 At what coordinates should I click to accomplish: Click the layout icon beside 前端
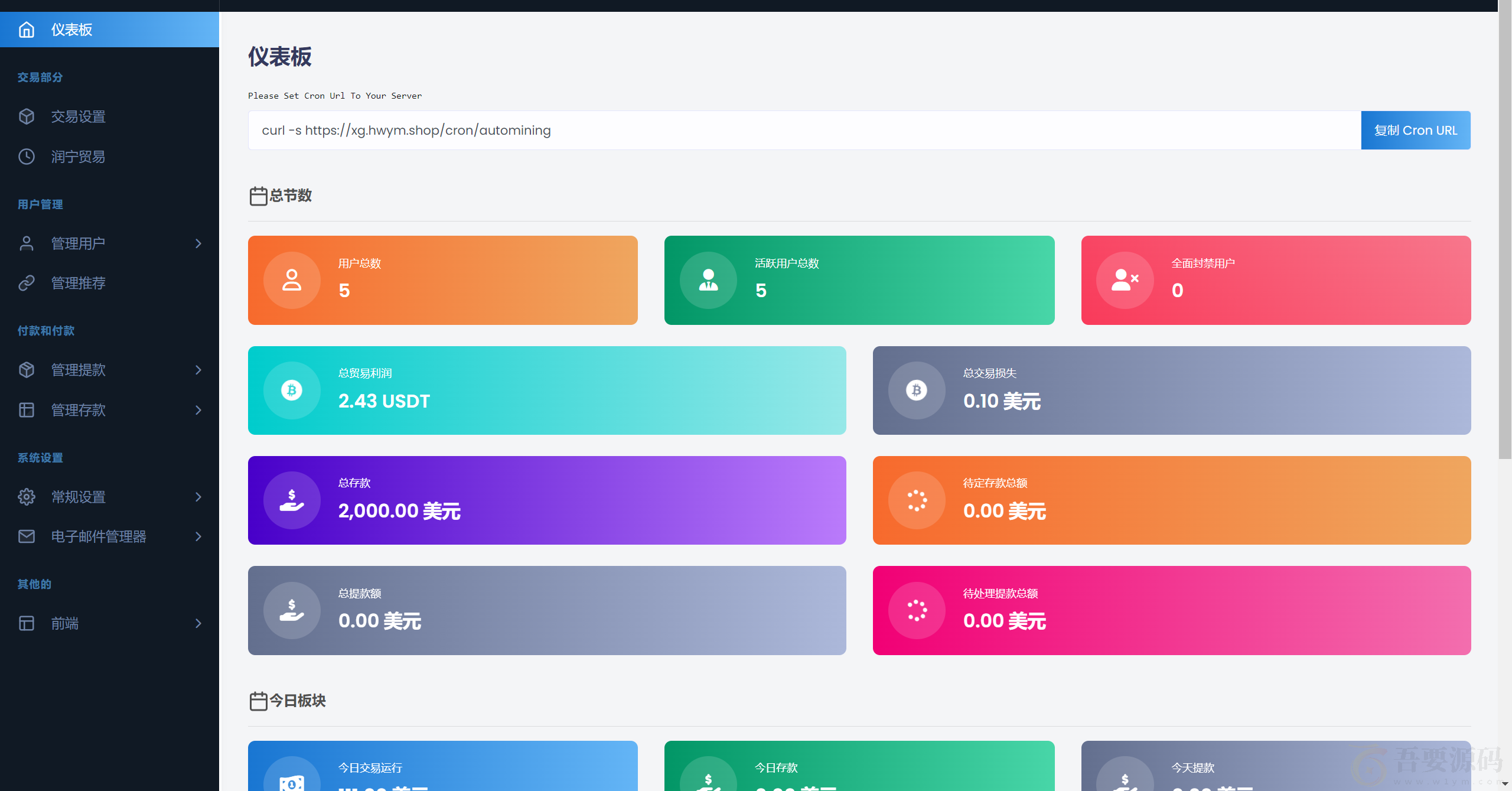click(27, 623)
